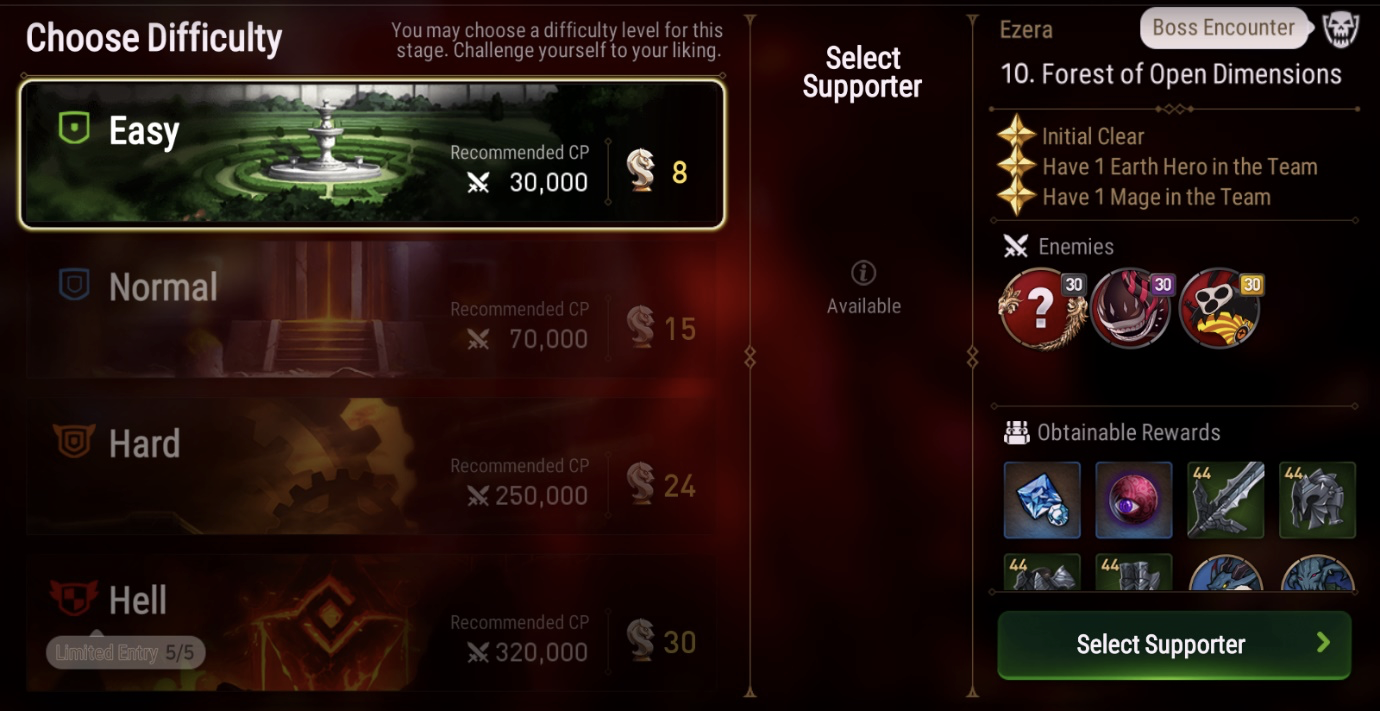Click the Boss Encounter label
Viewport: 1380px width, 711px height.
click(1224, 28)
